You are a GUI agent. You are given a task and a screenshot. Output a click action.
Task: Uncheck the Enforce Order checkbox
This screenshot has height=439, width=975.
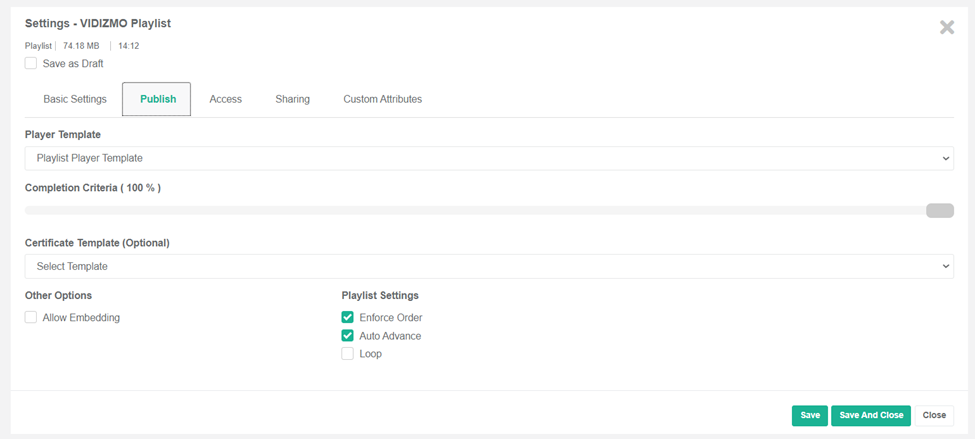[x=348, y=317]
